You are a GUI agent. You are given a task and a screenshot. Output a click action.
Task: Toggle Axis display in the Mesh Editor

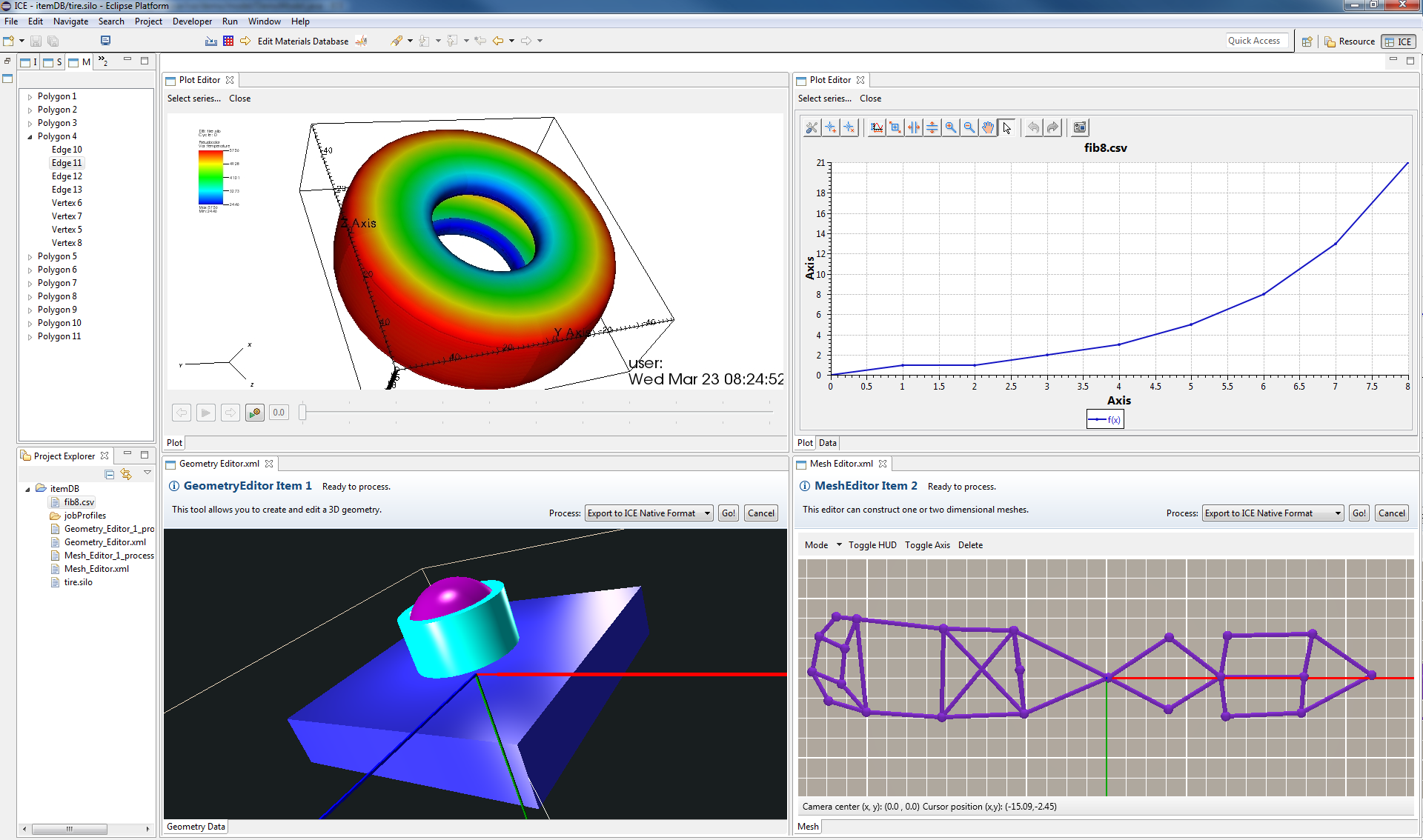click(x=927, y=544)
